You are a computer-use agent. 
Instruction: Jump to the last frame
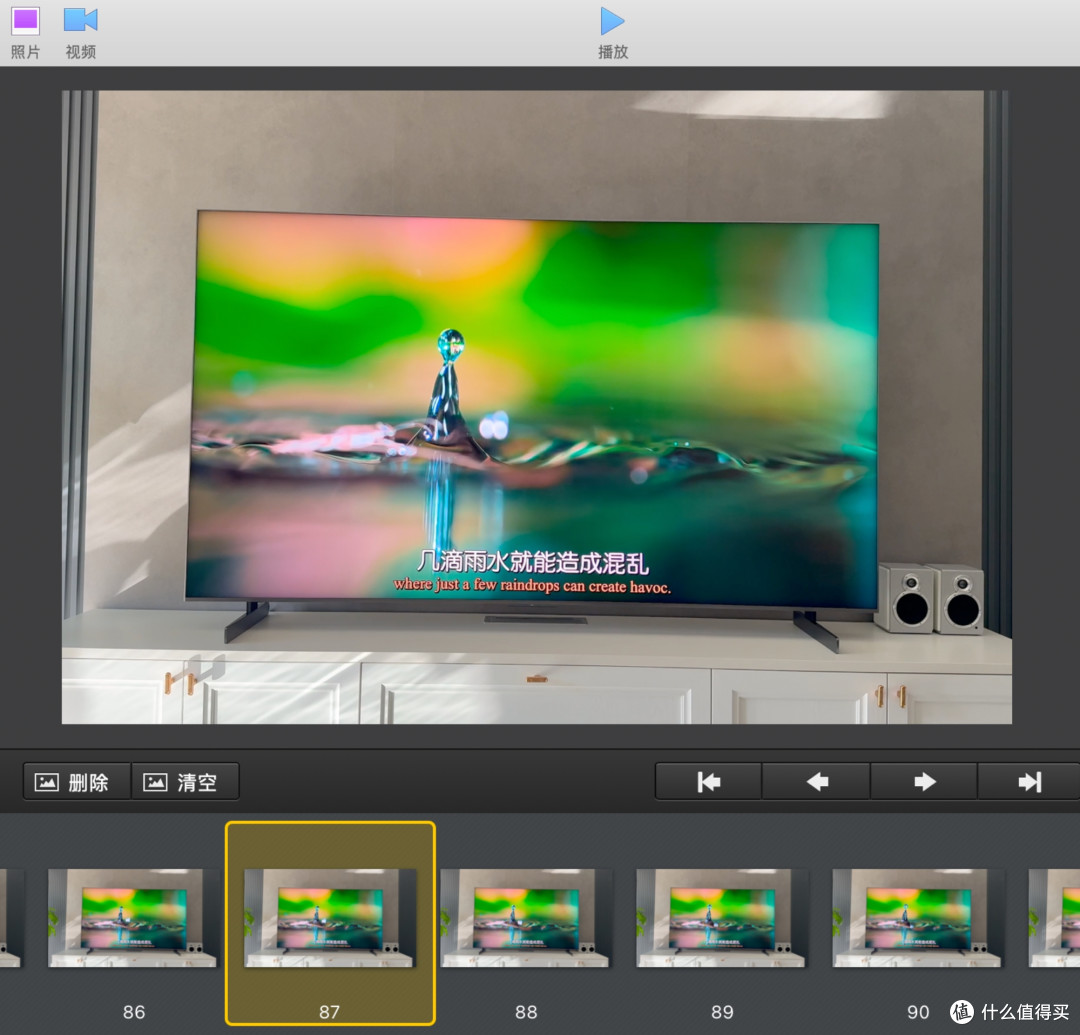click(x=1029, y=782)
